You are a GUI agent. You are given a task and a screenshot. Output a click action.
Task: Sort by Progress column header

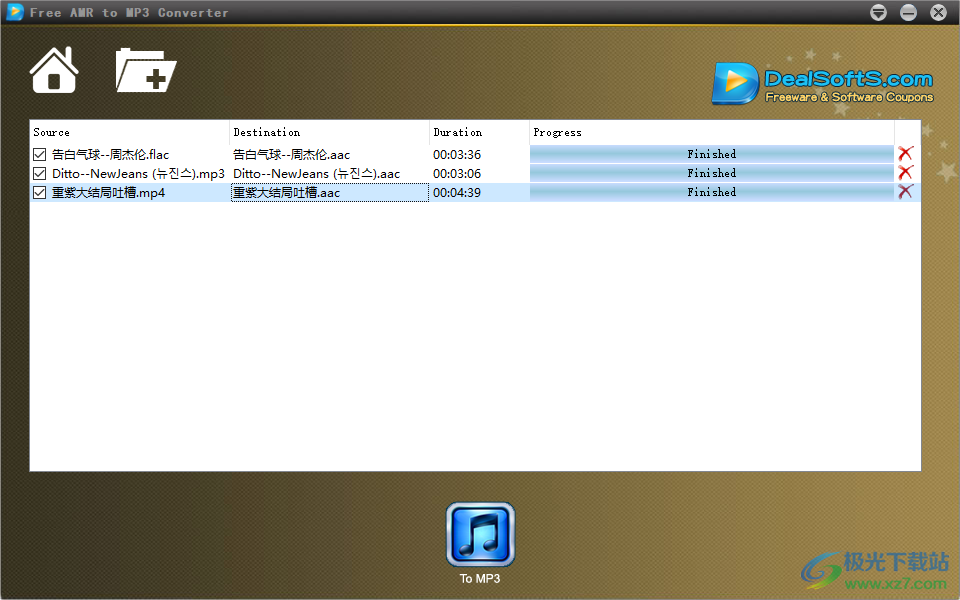(711, 132)
